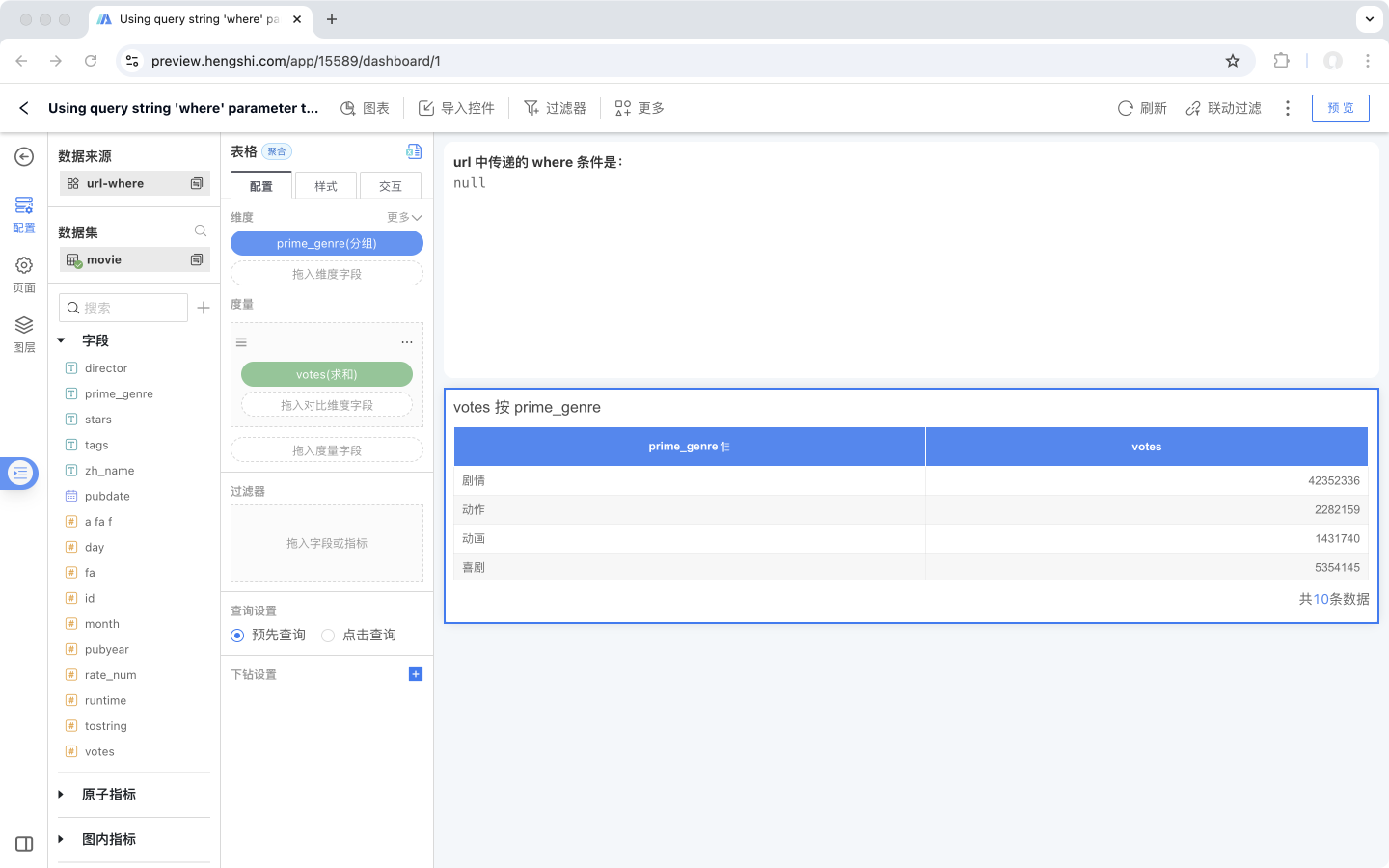Click the 刷新 refresh button
The height and width of the screenshot is (868, 1389).
click(x=1142, y=108)
